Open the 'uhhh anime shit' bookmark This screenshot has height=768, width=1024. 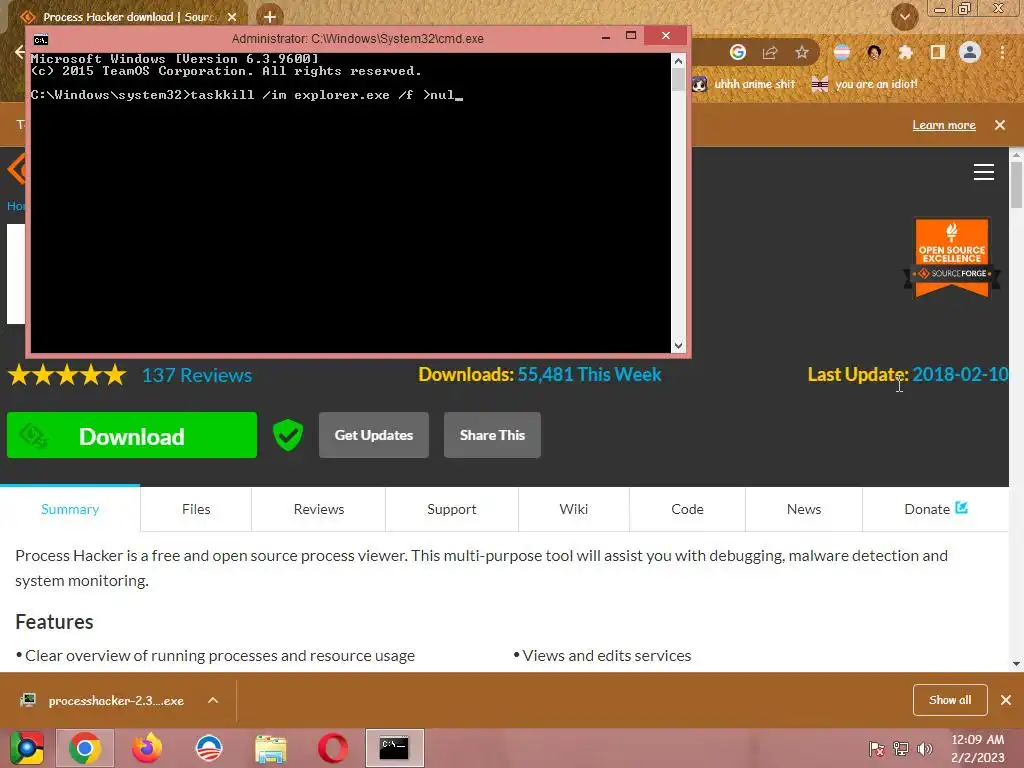[744, 84]
